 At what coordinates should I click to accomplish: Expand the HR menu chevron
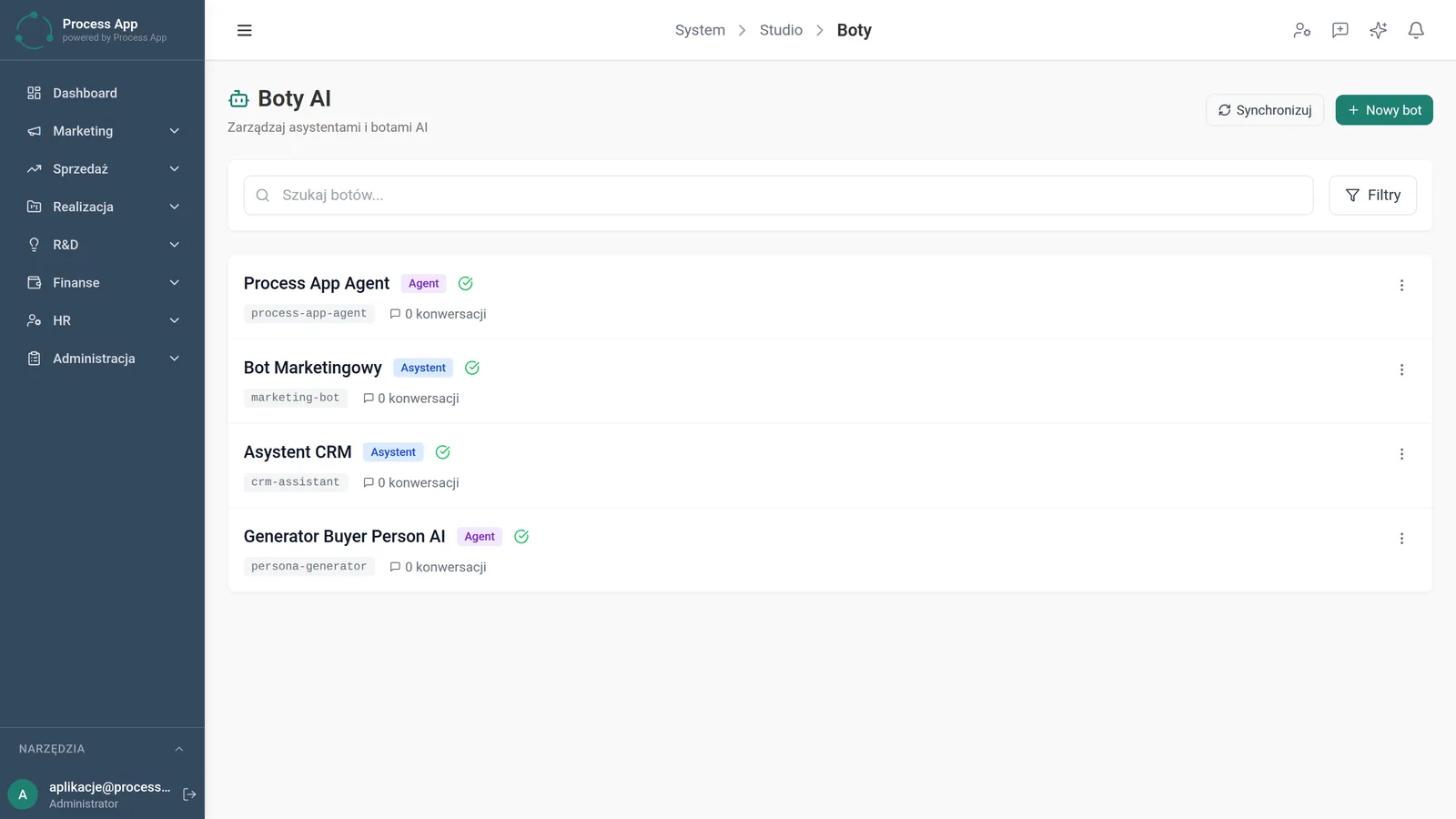(x=174, y=320)
